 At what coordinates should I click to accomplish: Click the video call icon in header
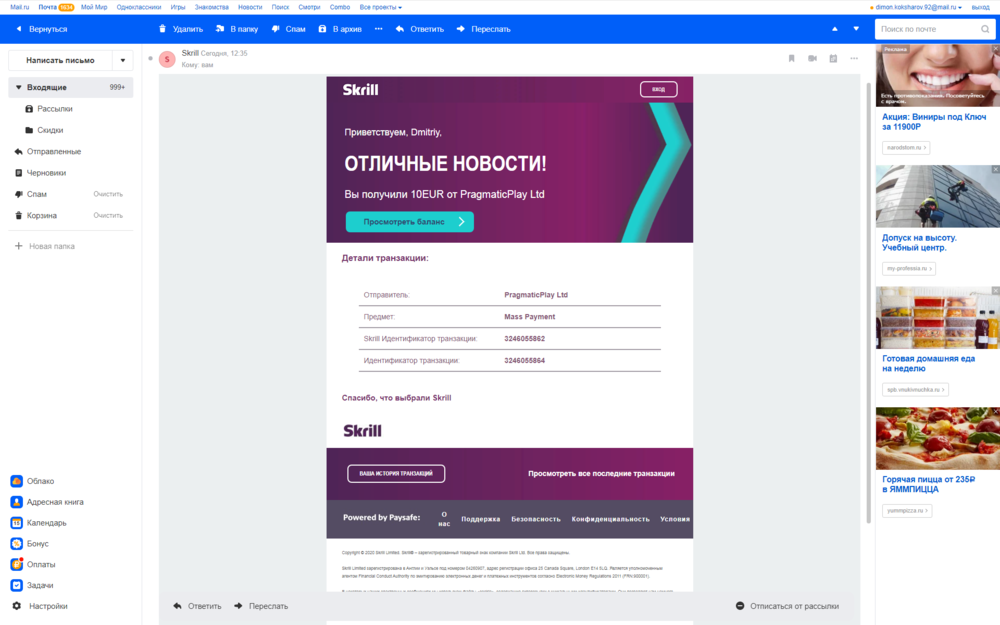[812, 58]
